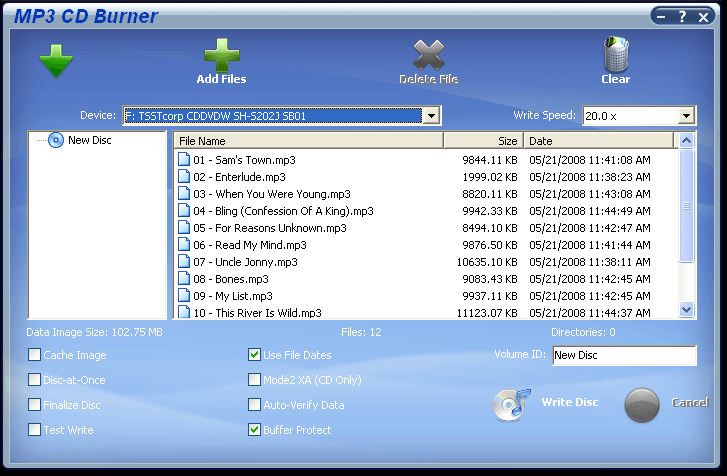Close the MP3 CD Burner window
Viewport: 727px width, 476px height.
point(703,17)
